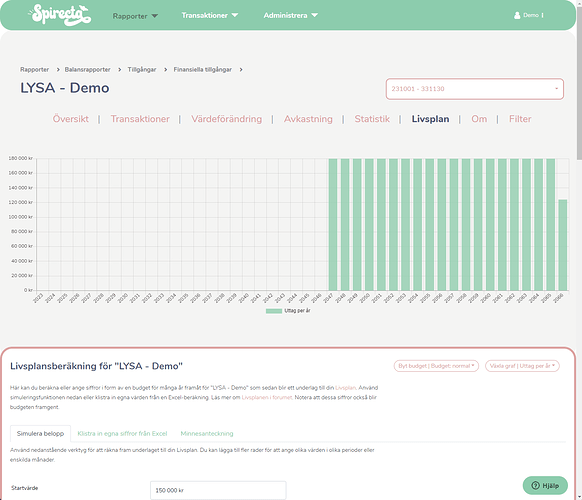Open the Statistik tab
582x500 pixels.
372,119
